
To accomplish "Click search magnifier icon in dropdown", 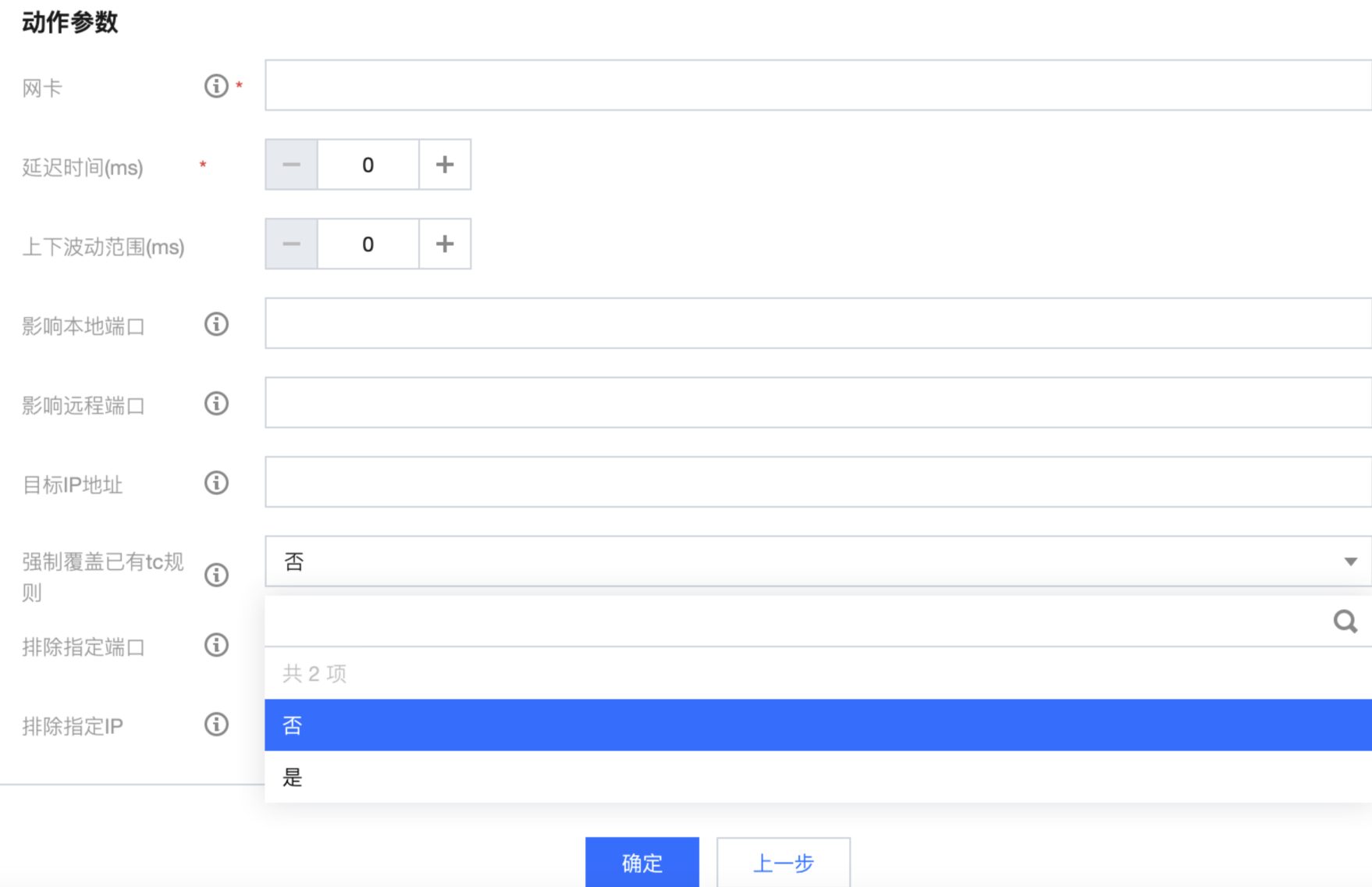I will click(x=1345, y=622).
